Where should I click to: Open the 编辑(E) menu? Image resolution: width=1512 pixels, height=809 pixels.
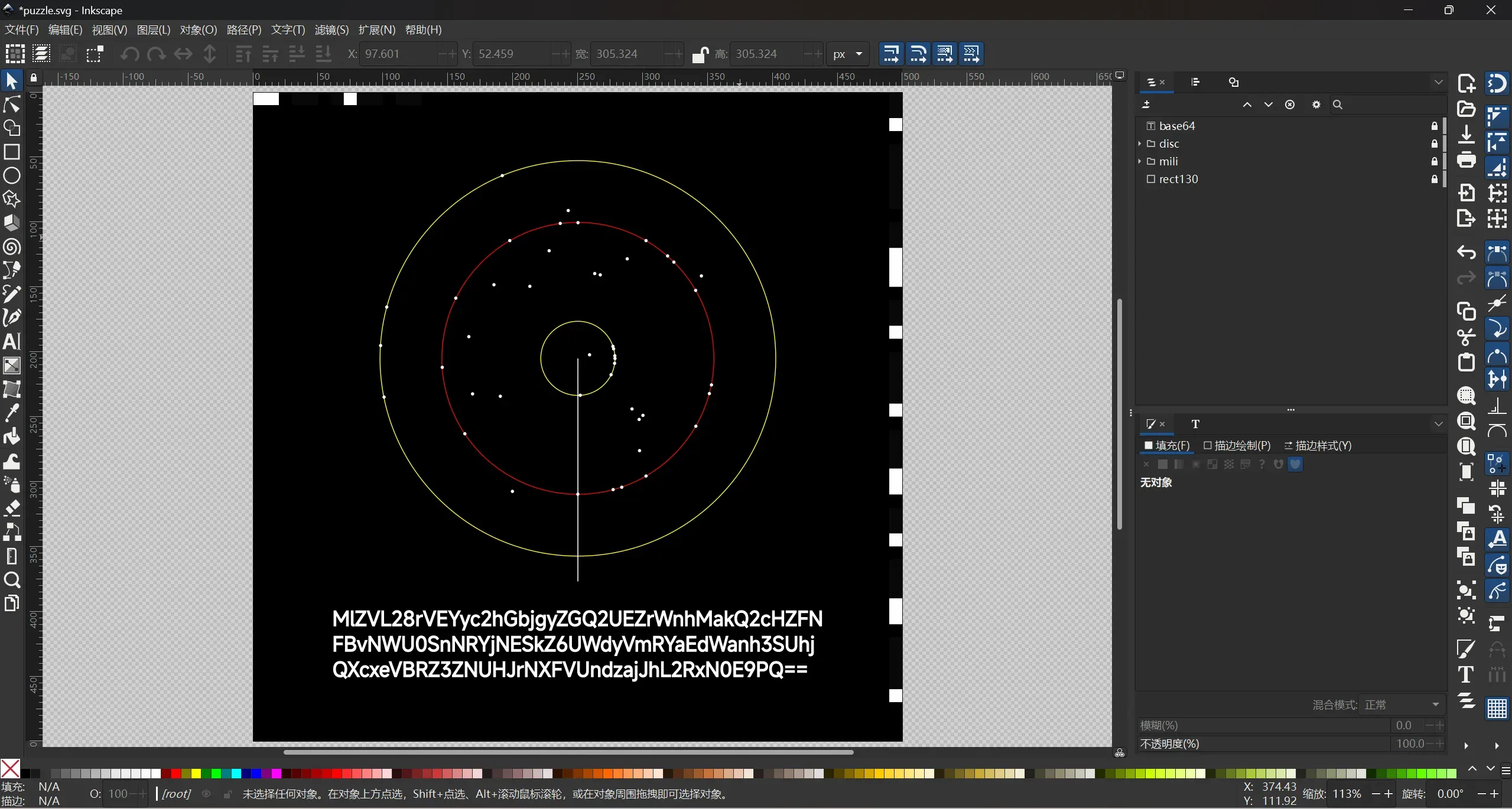(x=65, y=30)
